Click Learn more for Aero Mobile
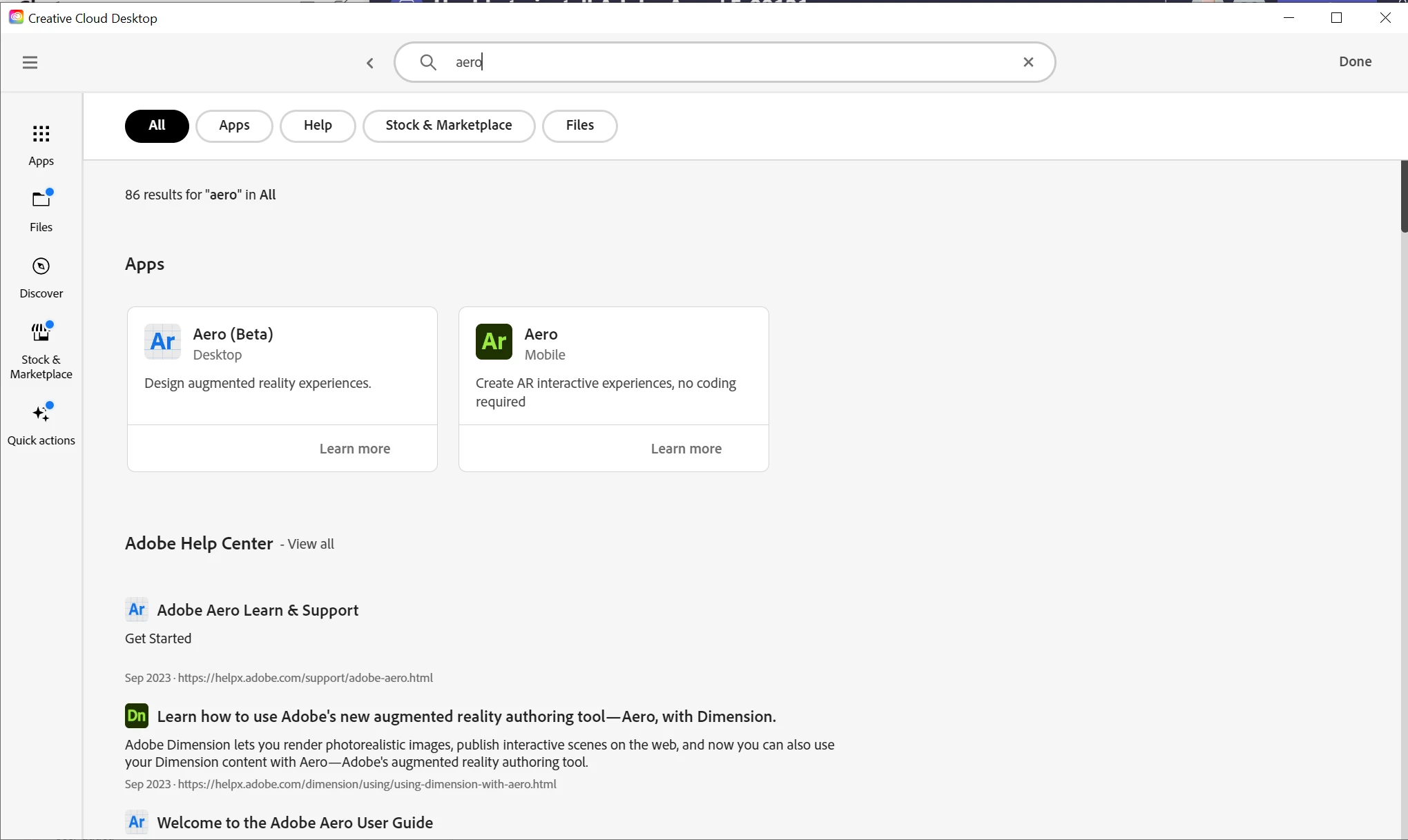Image resolution: width=1408 pixels, height=840 pixels. point(686,449)
